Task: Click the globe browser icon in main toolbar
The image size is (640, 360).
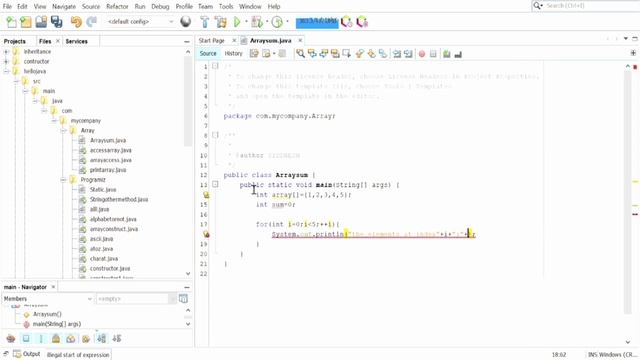Action: pos(186,22)
